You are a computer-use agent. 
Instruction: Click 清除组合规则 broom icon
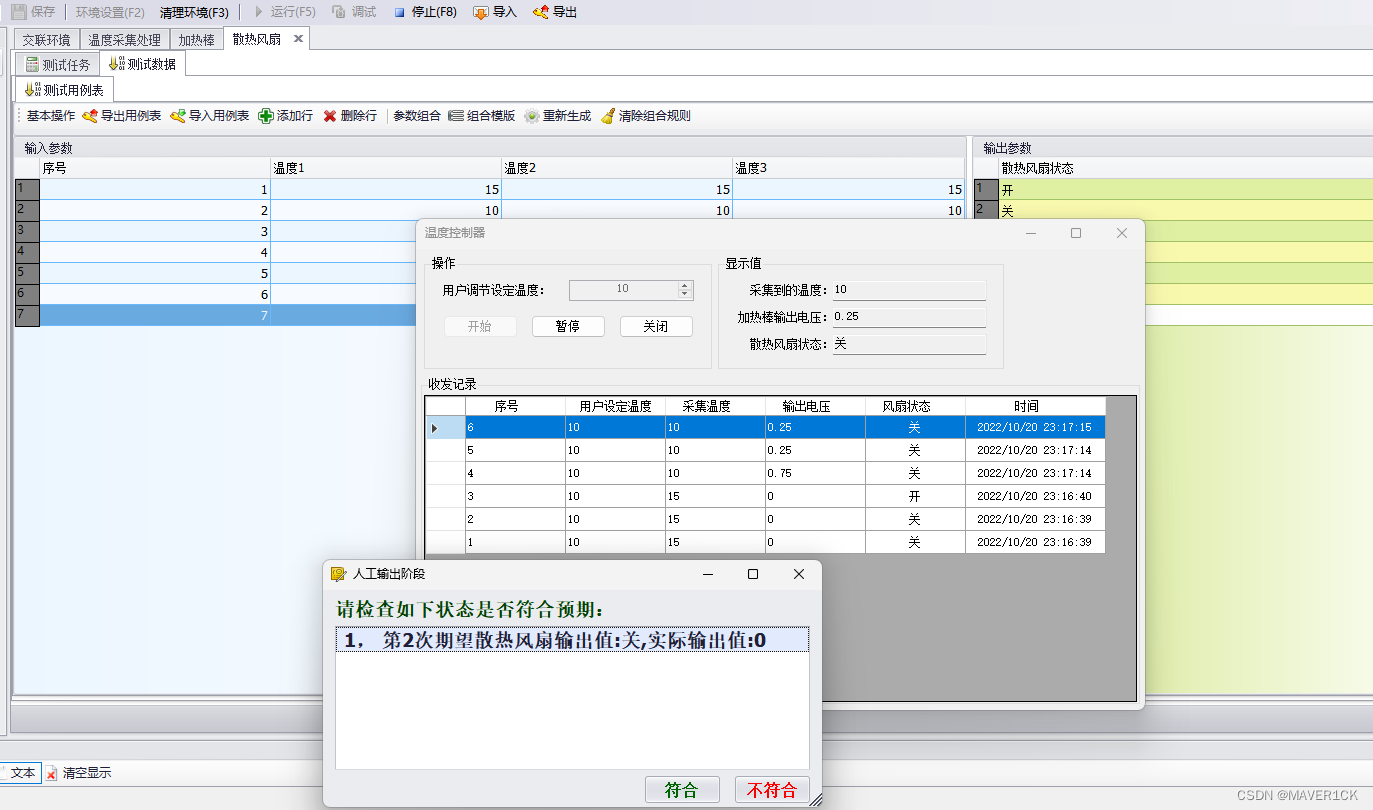pos(608,116)
